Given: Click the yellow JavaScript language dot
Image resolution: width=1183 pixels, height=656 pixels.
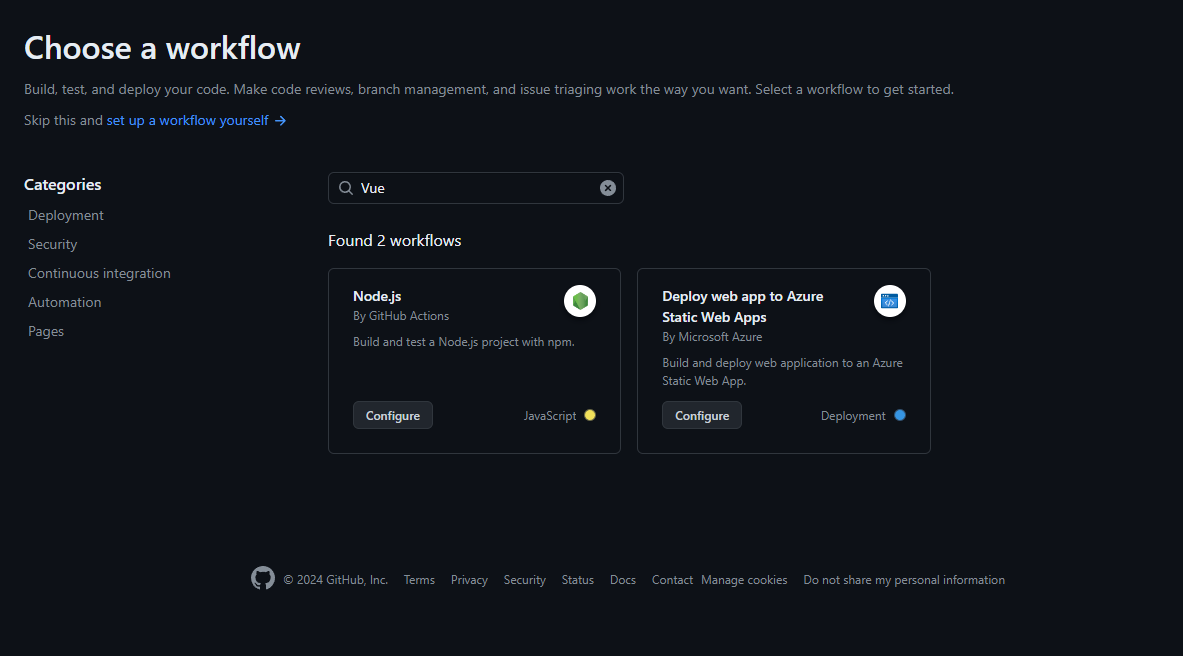Looking at the screenshot, I should point(590,415).
